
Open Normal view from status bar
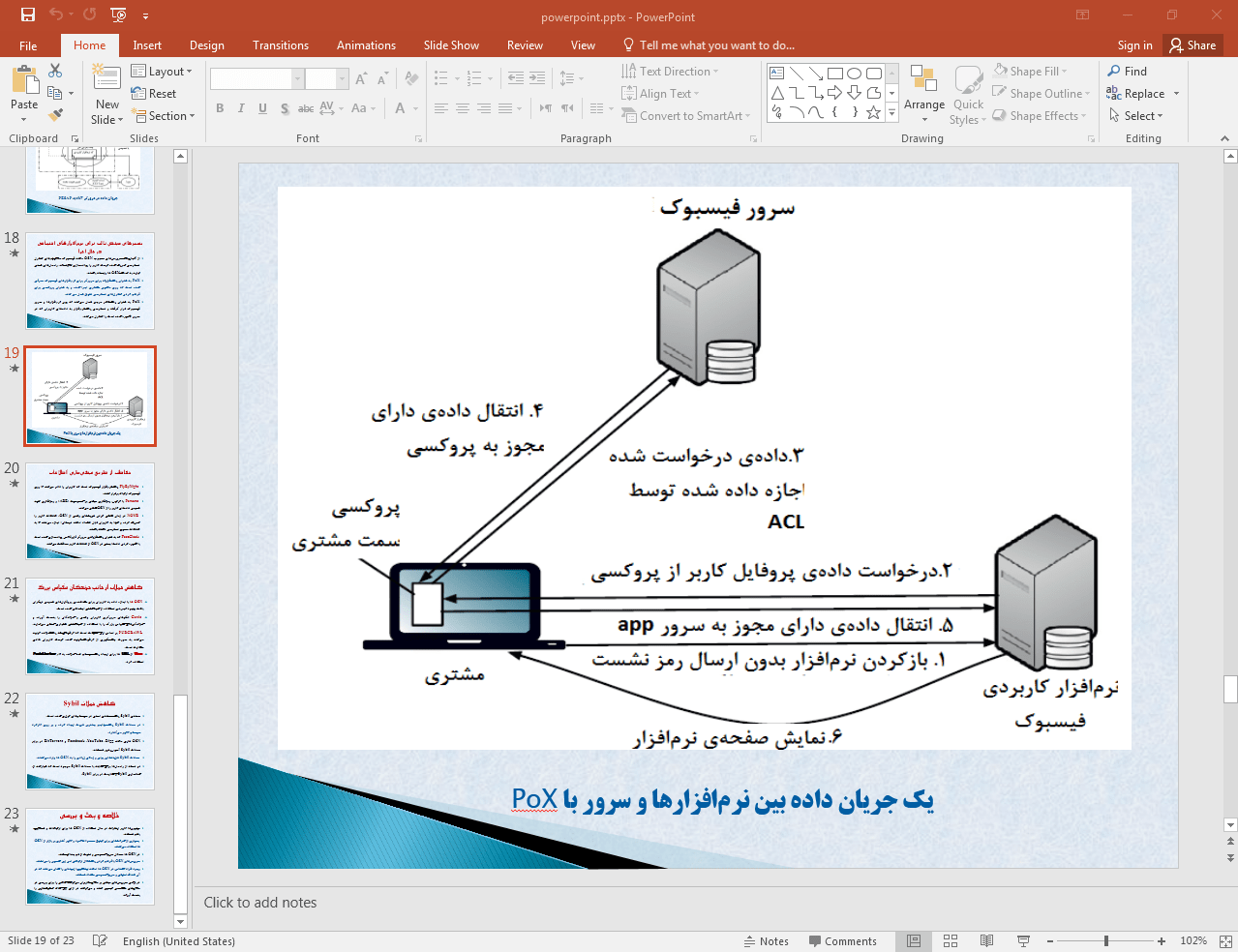click(x=913, y=940)
